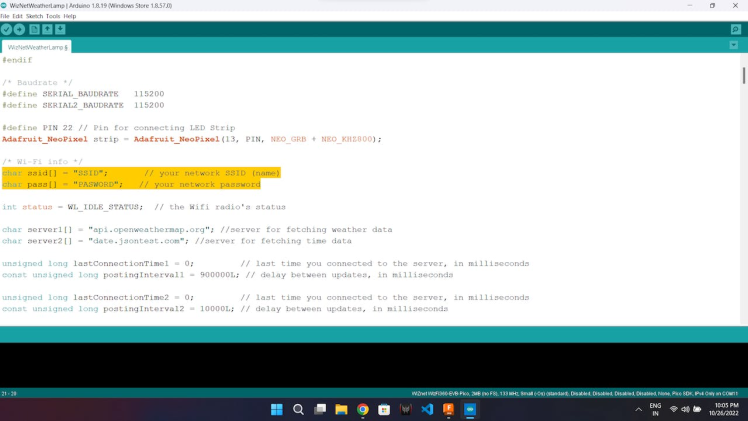Click WL_IDLE_STATUS in the status line

pos(104,207)
